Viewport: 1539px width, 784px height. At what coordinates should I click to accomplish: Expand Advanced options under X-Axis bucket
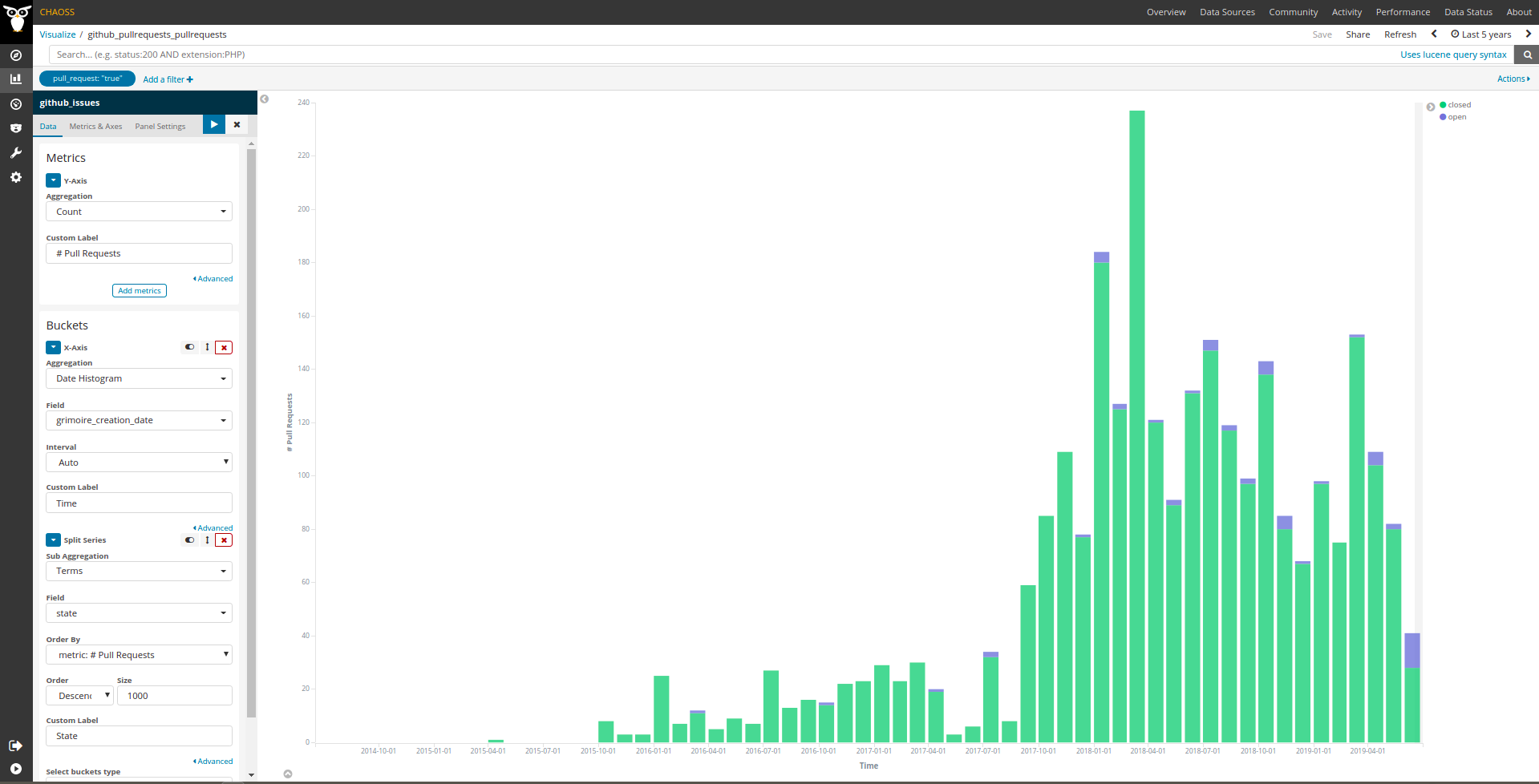point(213,528)
